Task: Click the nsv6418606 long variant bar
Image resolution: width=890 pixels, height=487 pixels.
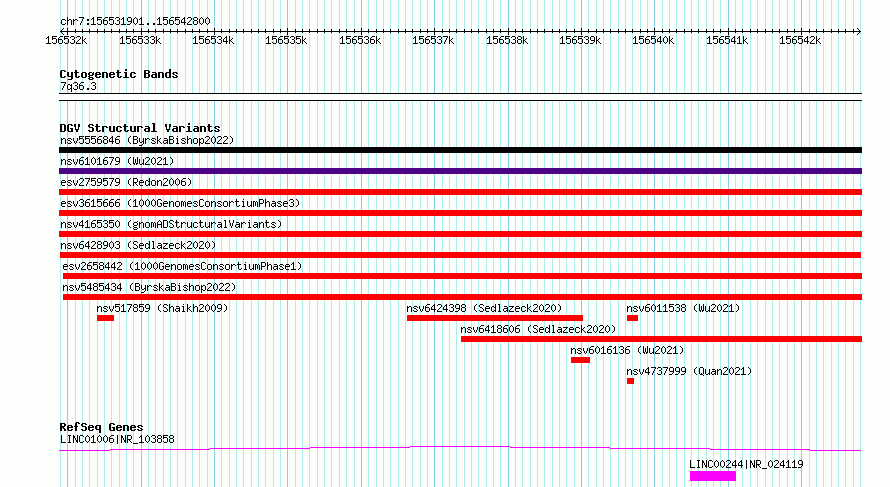Action: pyautogui.click(x=661, y=339)
